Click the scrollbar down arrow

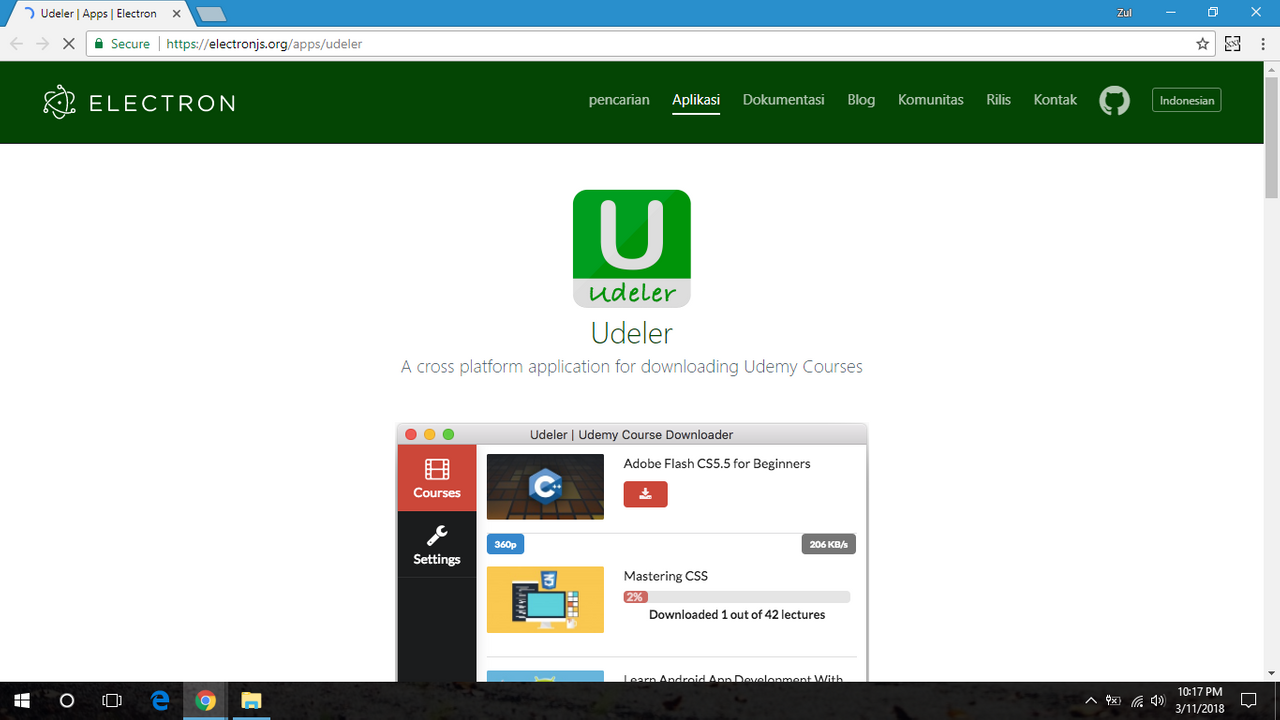[1271, 674]
